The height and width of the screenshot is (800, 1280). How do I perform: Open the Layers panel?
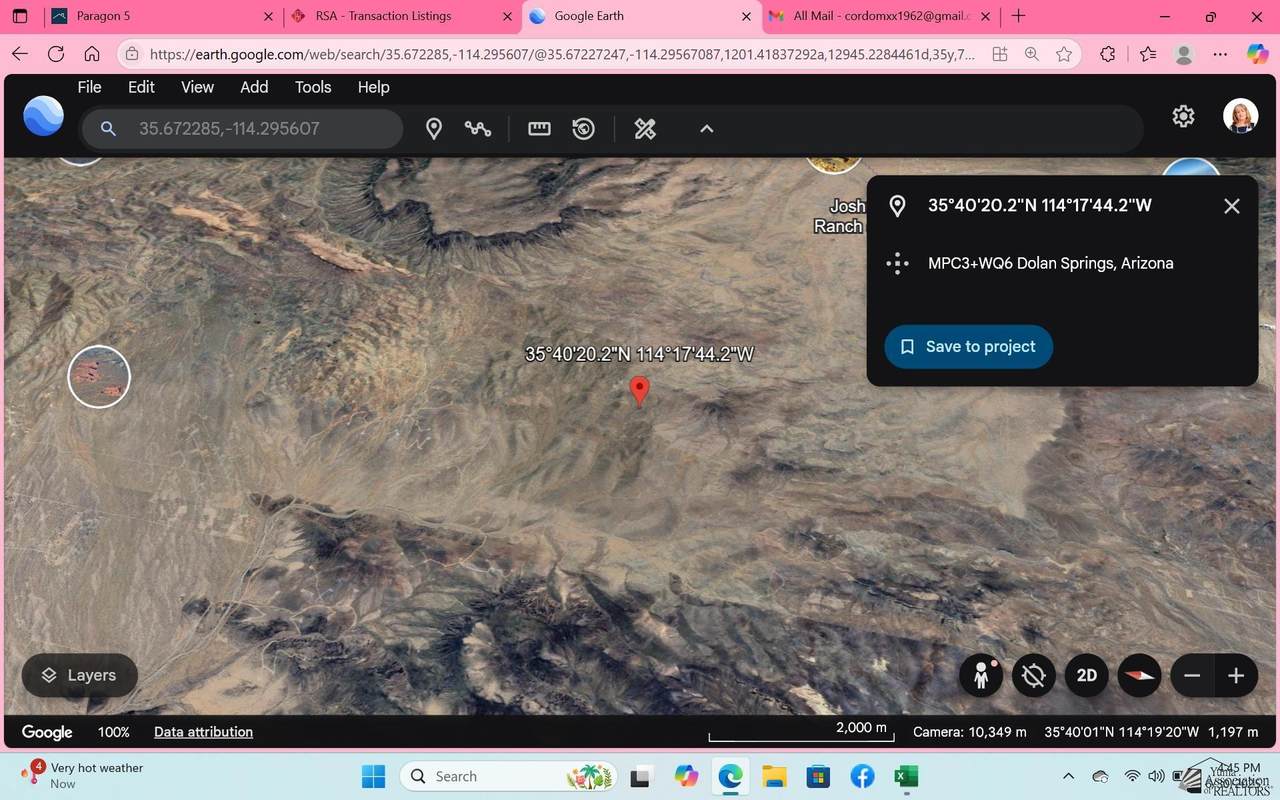[79, 675]
